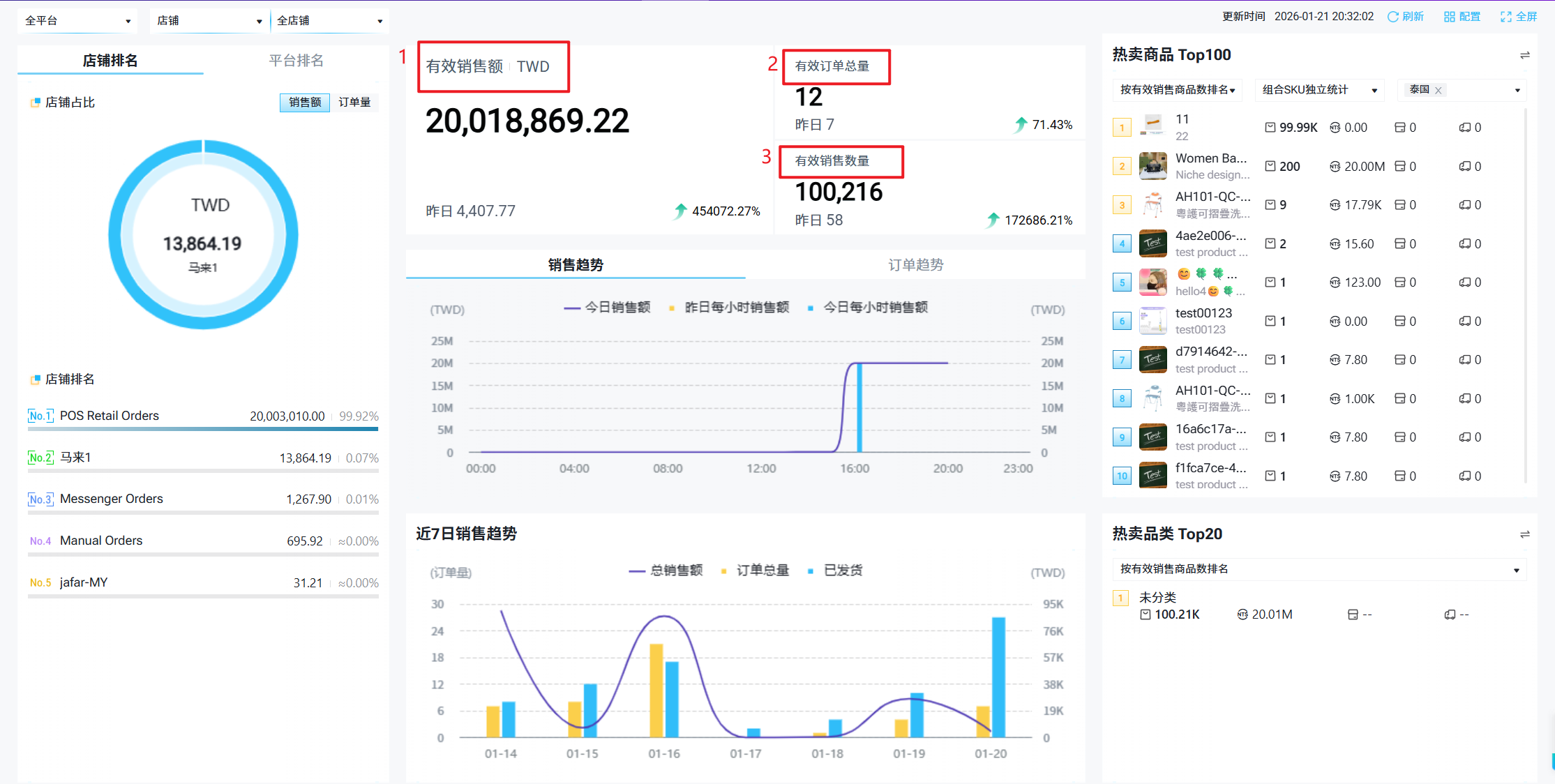Remove the 泰国 filter tag with x
Viewport: 1555px width, 784px height.
click(x=1438, y=91)
